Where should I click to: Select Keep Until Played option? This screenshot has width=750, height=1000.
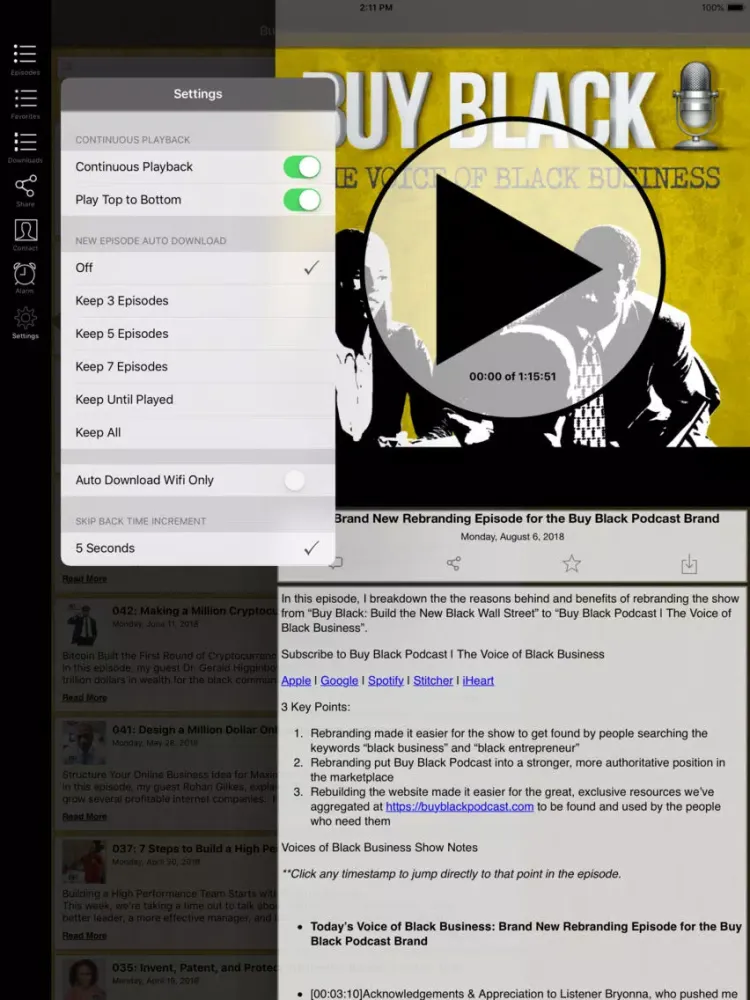198,400
